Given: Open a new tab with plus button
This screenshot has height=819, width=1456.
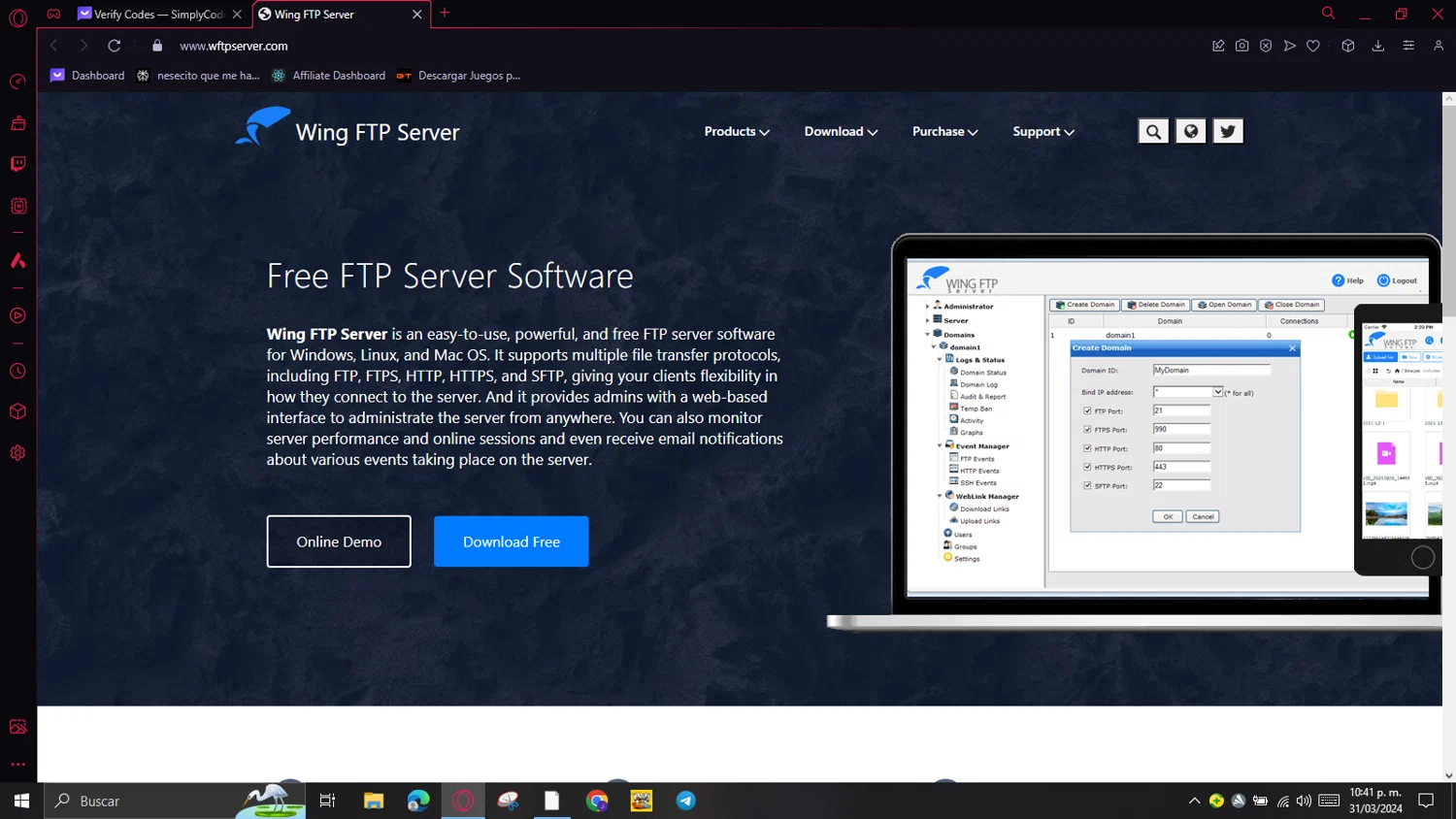Looking at the screenshot, I should point(445,14).
